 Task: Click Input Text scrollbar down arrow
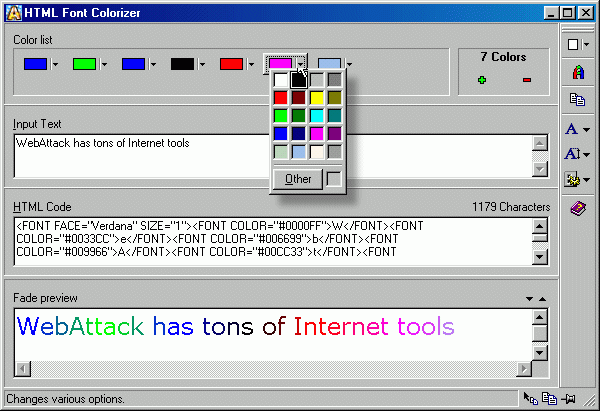coord(540,169)
